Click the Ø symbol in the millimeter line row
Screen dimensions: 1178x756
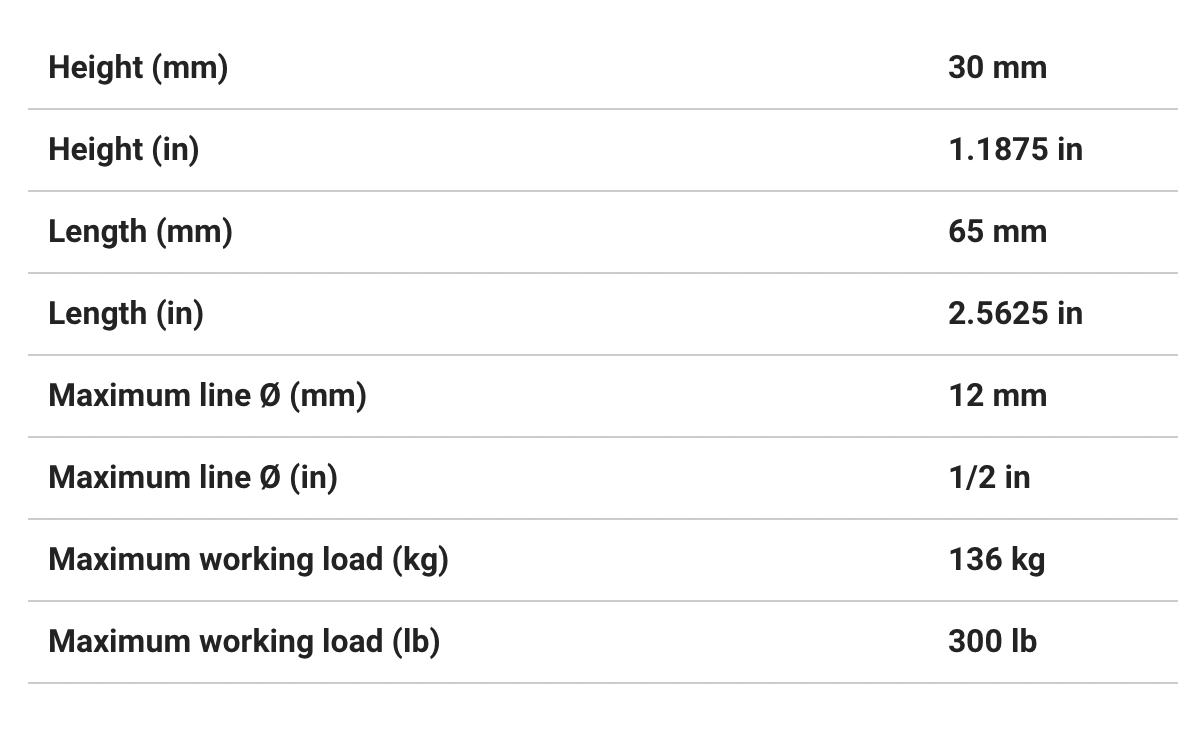[269, 396]
